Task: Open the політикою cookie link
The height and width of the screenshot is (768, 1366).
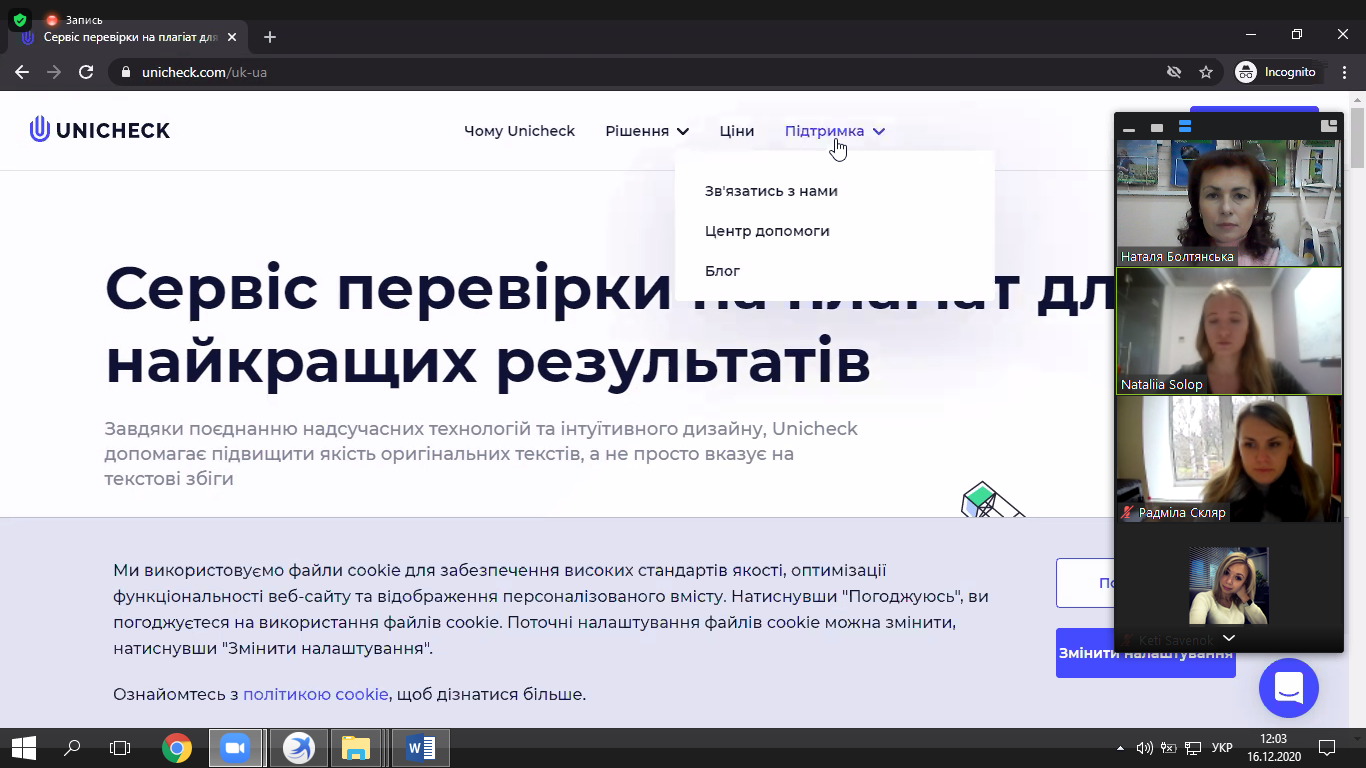Action: (315, 694)
